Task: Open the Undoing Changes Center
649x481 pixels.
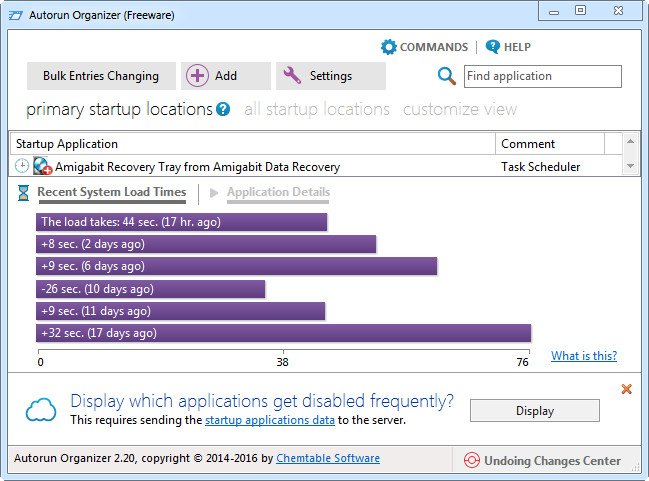Action: click(542, 461)
